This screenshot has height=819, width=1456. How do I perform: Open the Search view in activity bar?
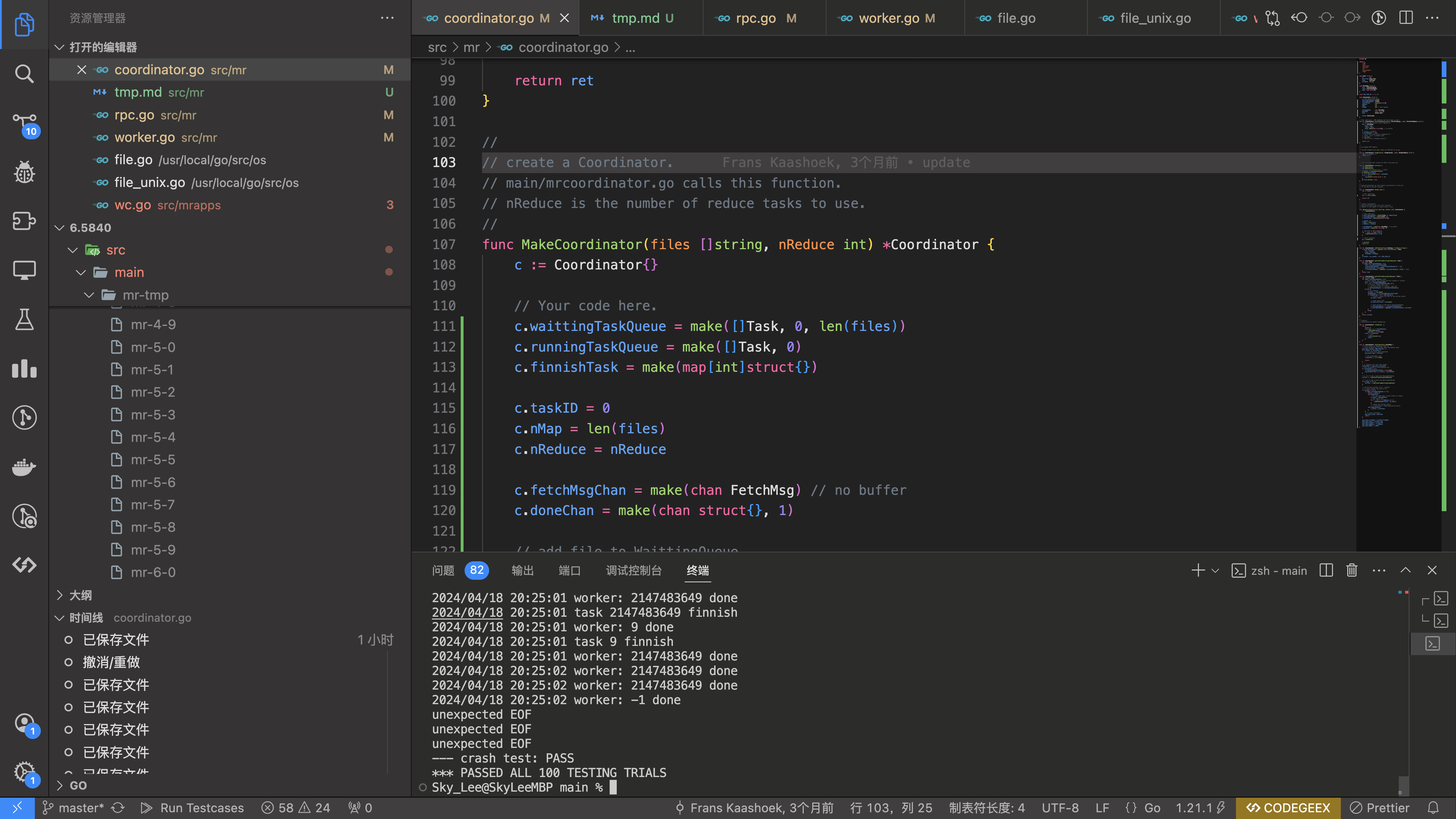click(24, 74)
